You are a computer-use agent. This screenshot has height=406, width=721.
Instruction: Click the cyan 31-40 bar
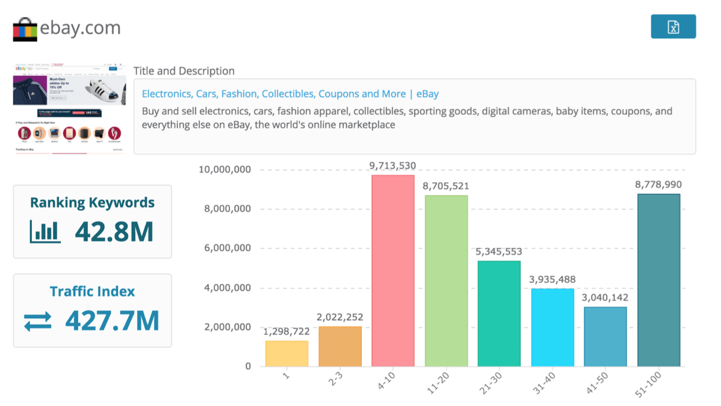552,327
